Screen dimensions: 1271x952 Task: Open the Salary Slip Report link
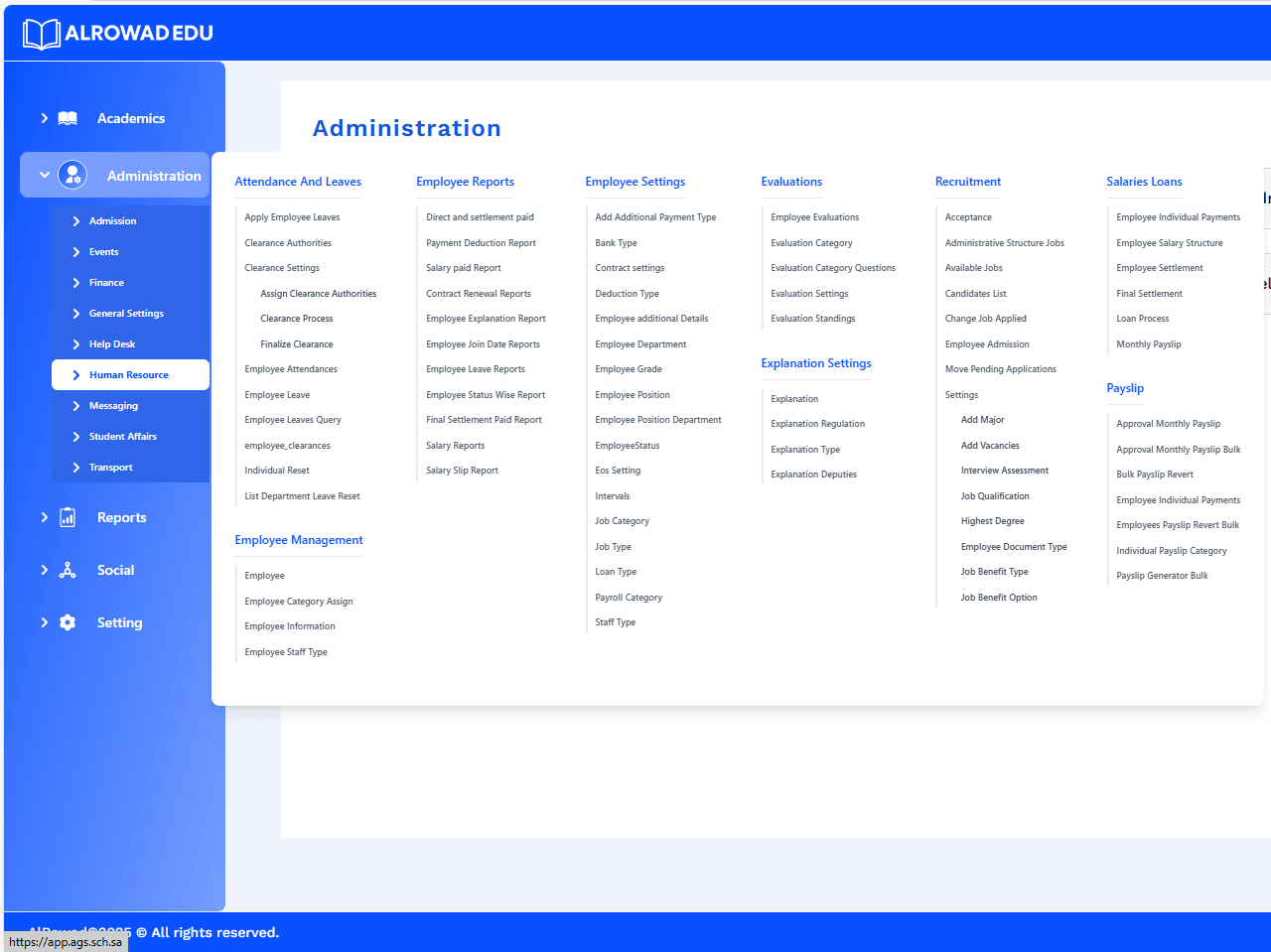click(460, 470)
